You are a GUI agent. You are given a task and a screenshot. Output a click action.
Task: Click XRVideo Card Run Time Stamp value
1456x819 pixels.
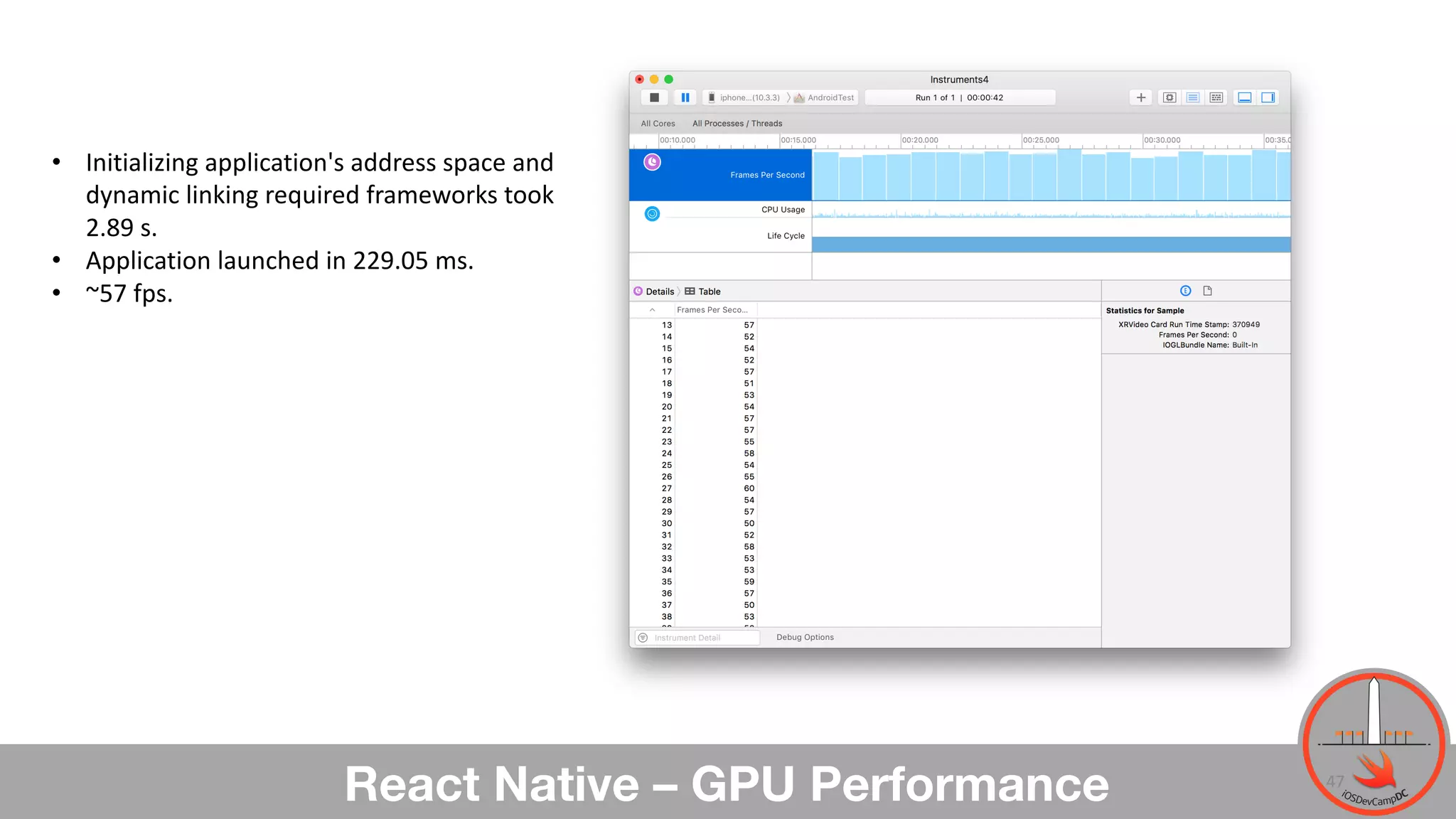point(1246,325)
